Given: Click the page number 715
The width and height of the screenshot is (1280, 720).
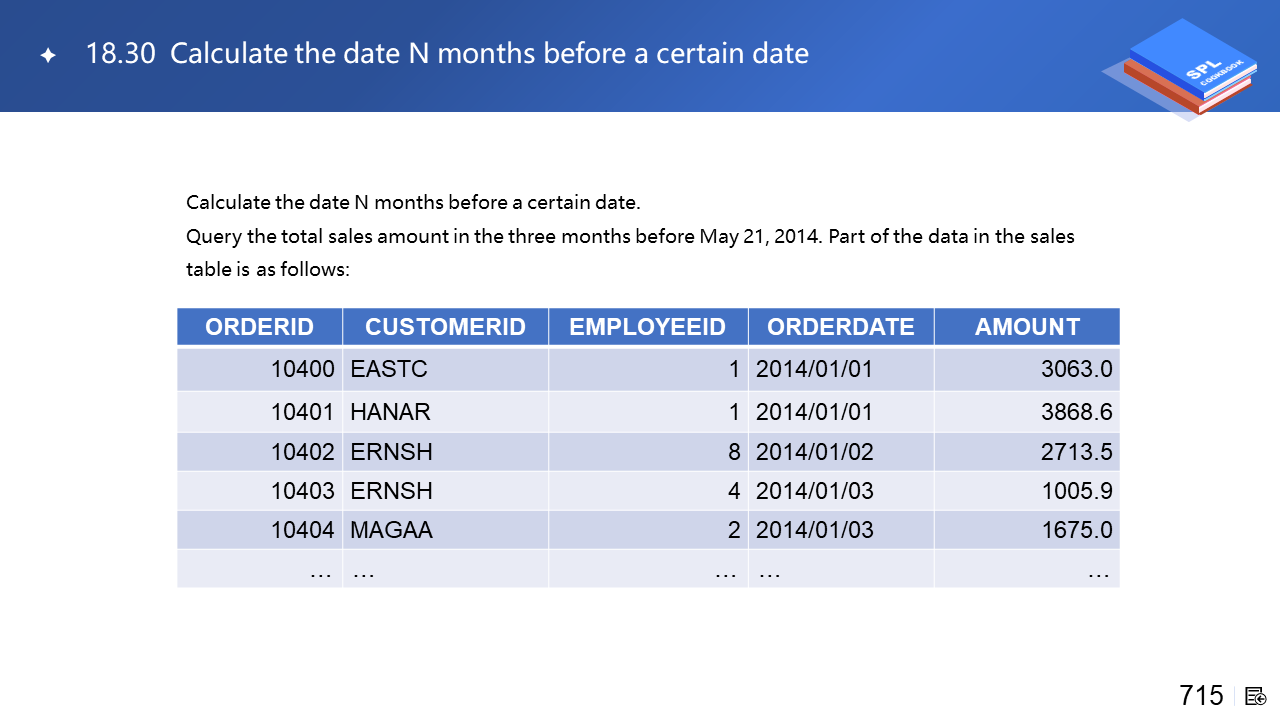Looking at the screenshot, I should click(x=1201, y=696).
